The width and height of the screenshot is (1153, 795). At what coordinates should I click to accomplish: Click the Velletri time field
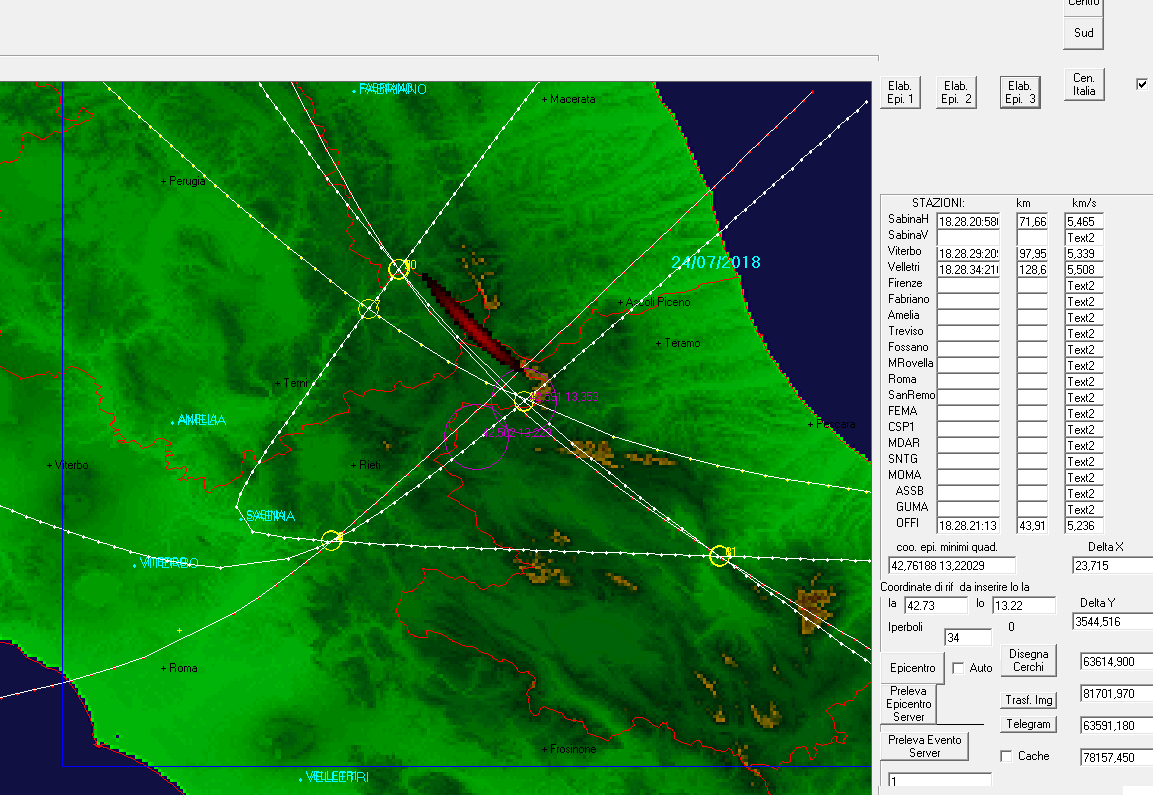click(x=968, y=270)
